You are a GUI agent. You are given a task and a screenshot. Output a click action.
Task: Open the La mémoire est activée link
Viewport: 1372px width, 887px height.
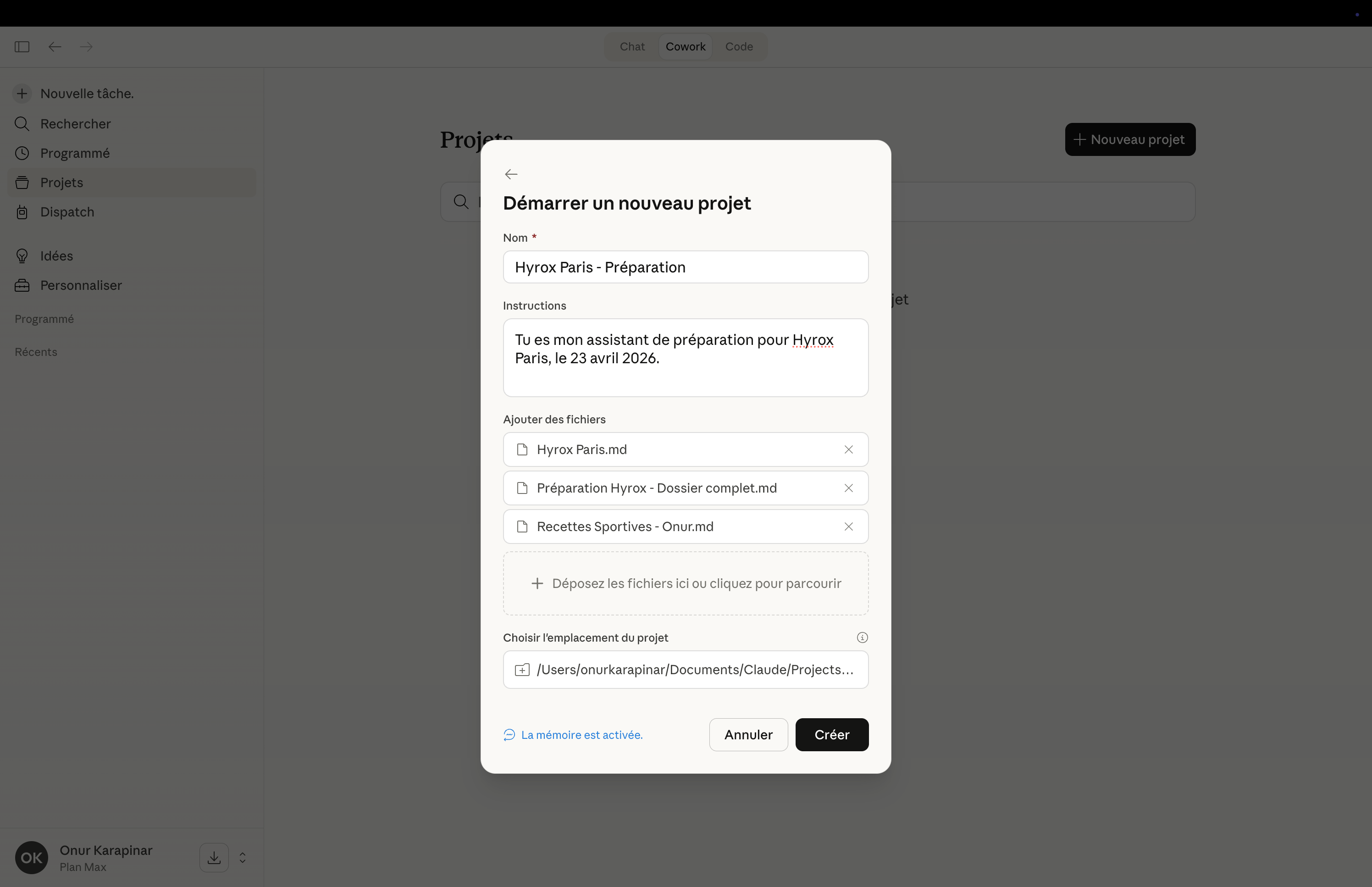point(573,735)
